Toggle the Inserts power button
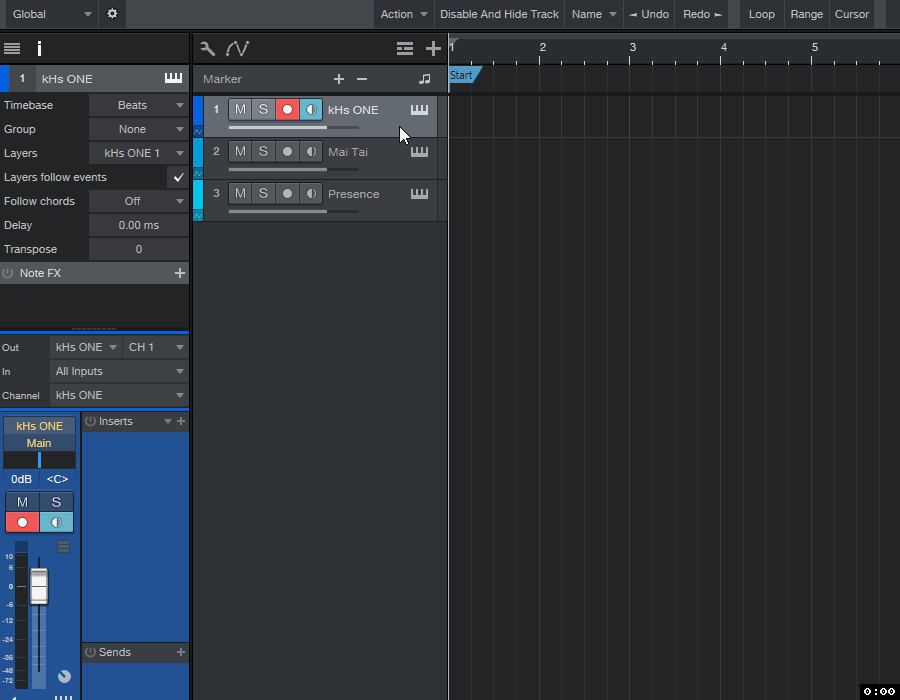Viewport: 900px width, 700px height. pos(91,421)
